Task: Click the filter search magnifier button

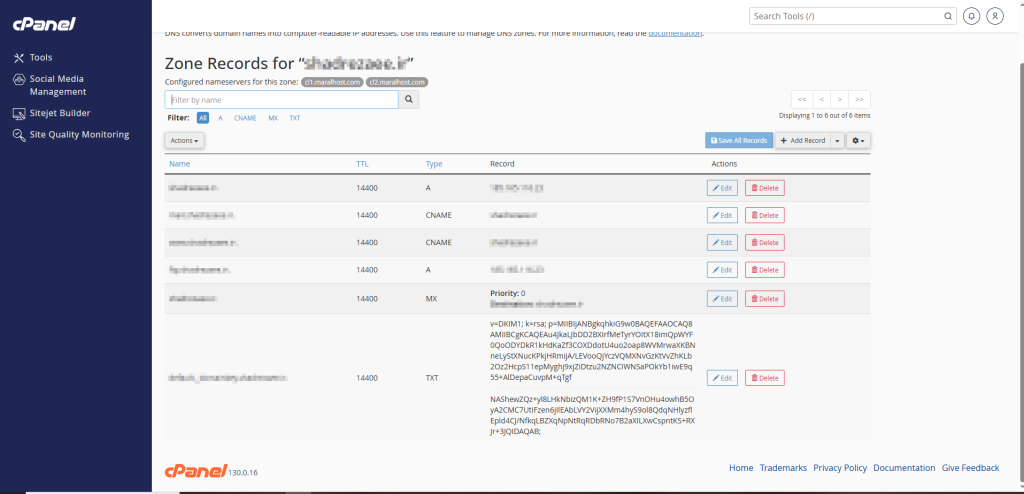Action: pos(409,100)
